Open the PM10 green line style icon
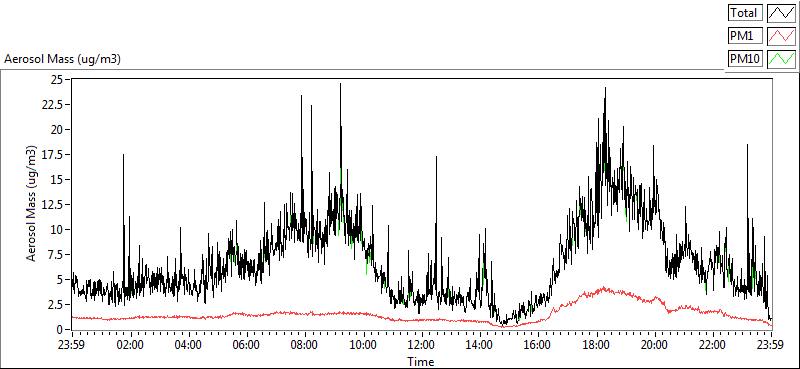This screenshot has height=369, width=800. pyautogui.click(x=781, y=59)
